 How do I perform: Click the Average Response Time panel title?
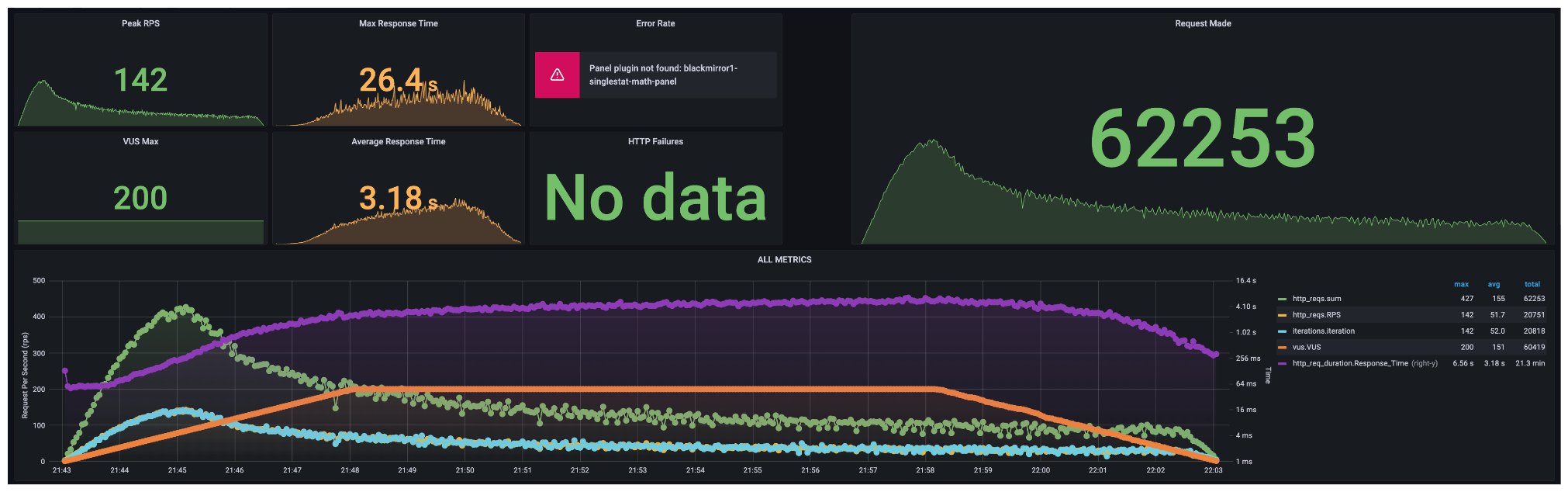pyautogui.click(x=398, y=141)
